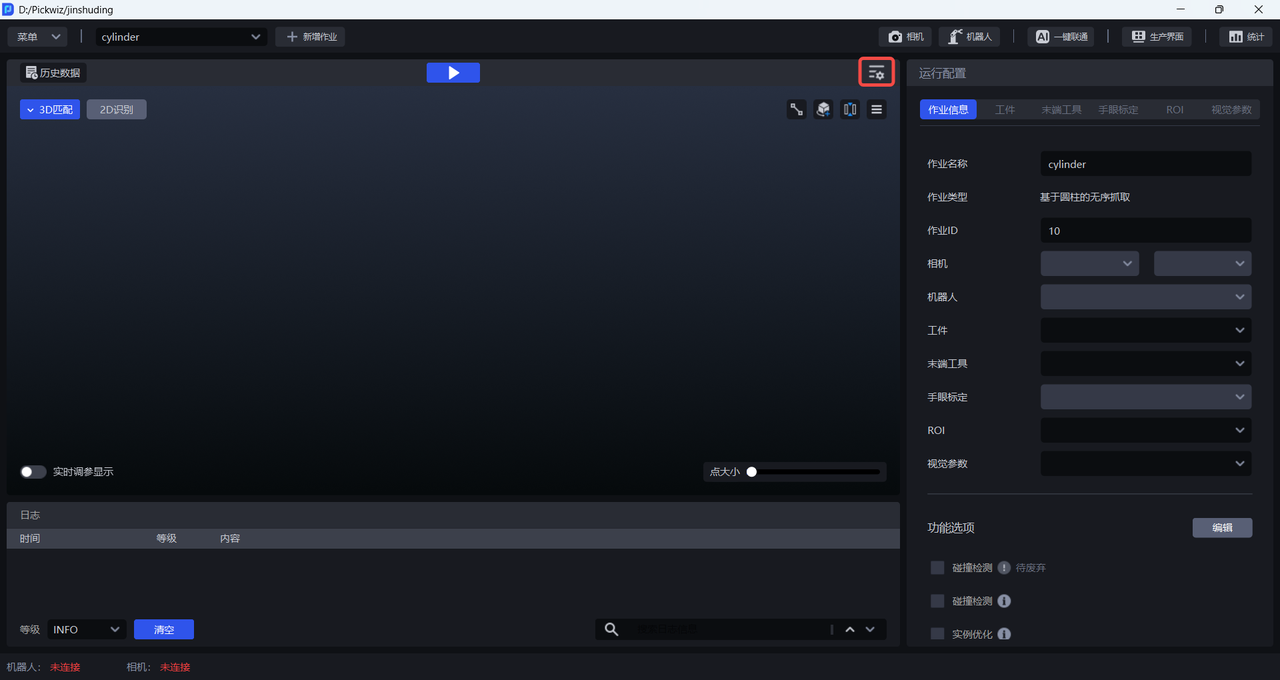The height and width of the screenshot is (680, 1280).
Task: Check the 实例优化 checkbox
Action: tap(937, 634)
